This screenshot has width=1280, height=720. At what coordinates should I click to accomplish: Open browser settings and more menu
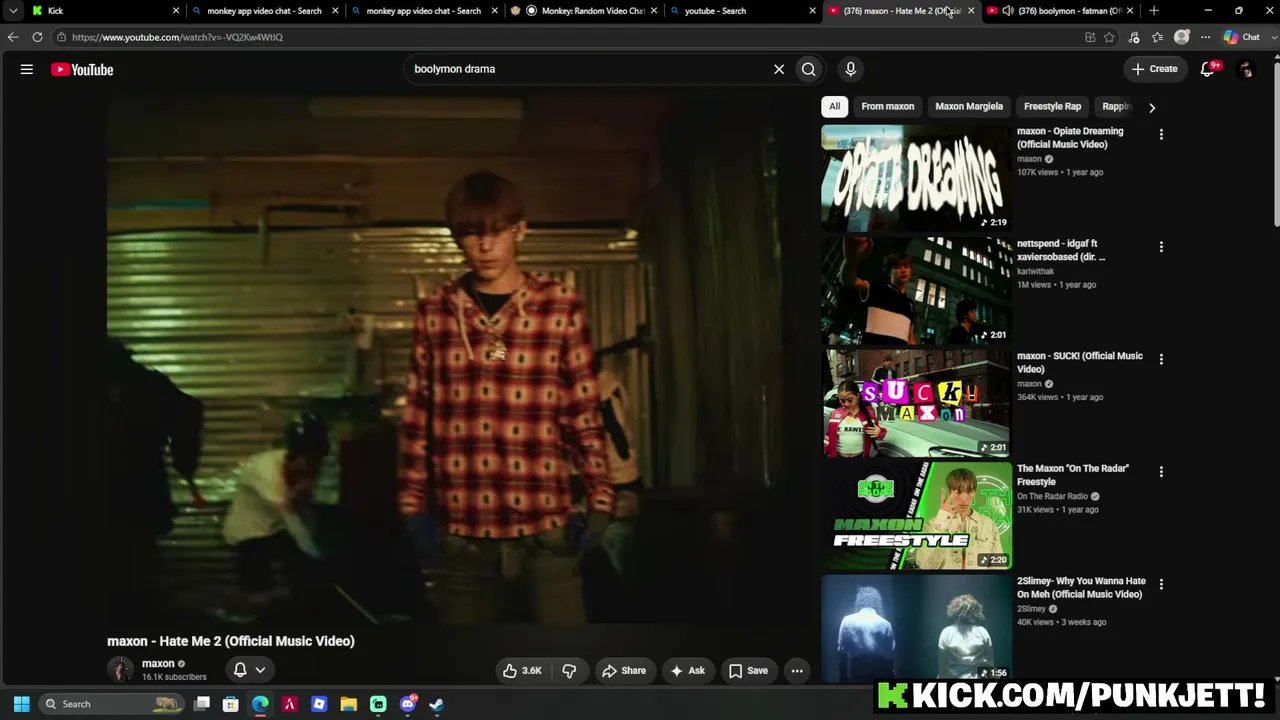1205,37
